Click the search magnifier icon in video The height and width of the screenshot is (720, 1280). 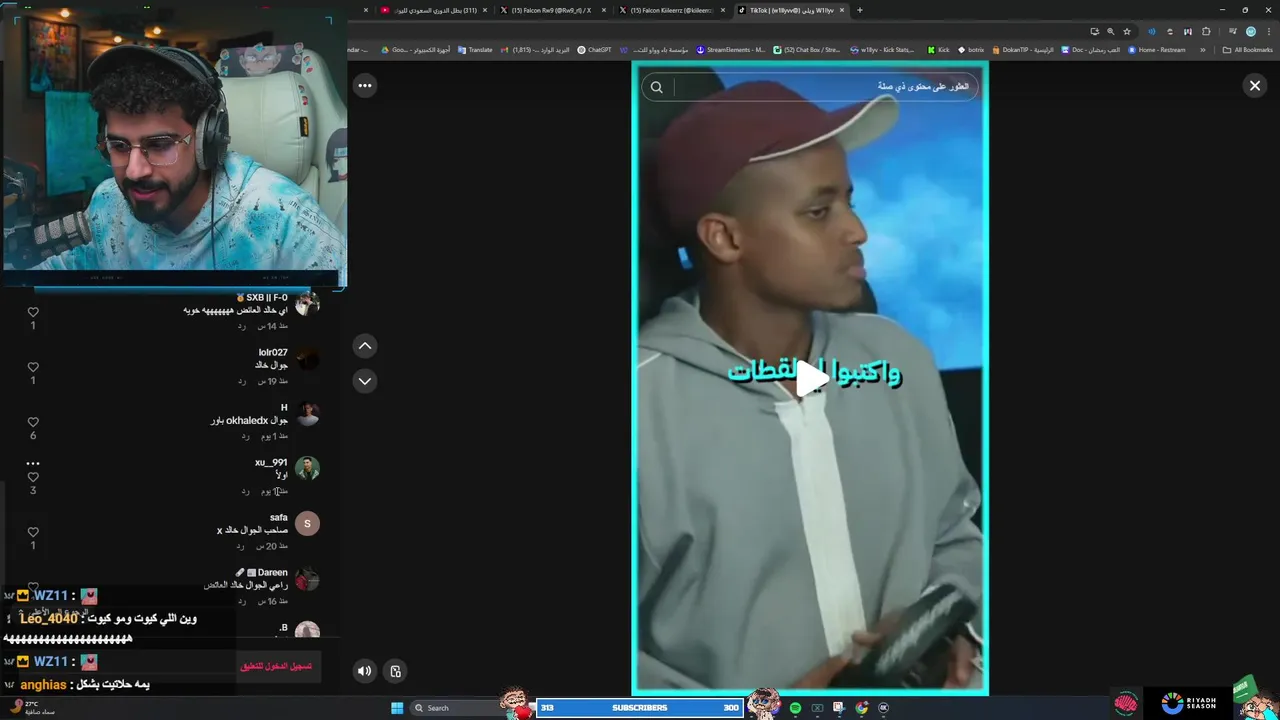click(x=657, y=87)
